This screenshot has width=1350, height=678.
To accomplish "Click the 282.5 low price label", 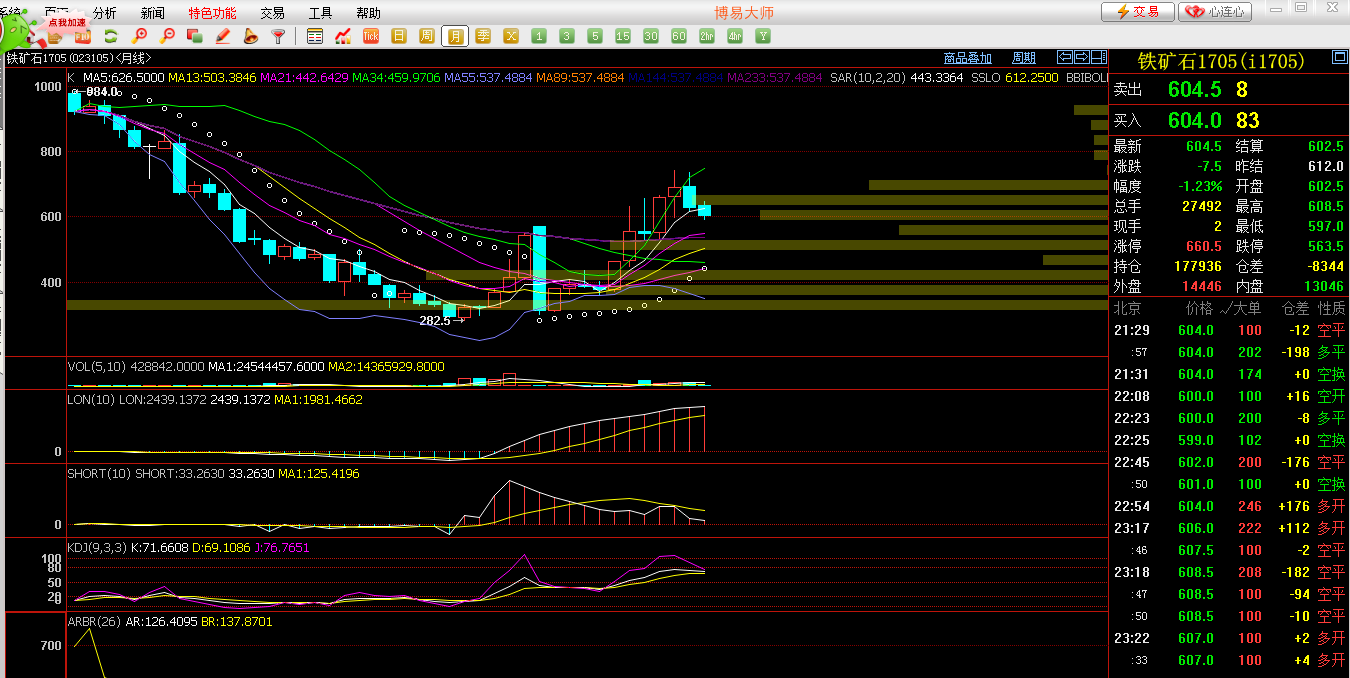I will click(x=435, y=321).
